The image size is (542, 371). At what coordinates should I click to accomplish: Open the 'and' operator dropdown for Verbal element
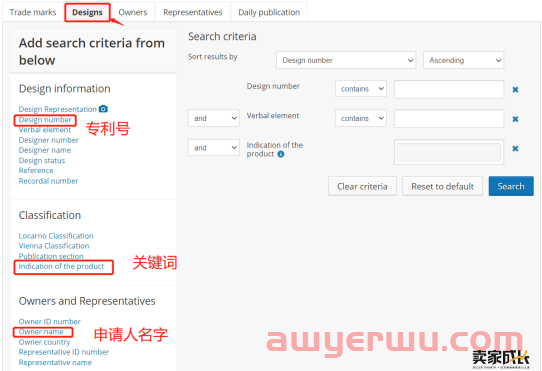[x=214, y=118]
